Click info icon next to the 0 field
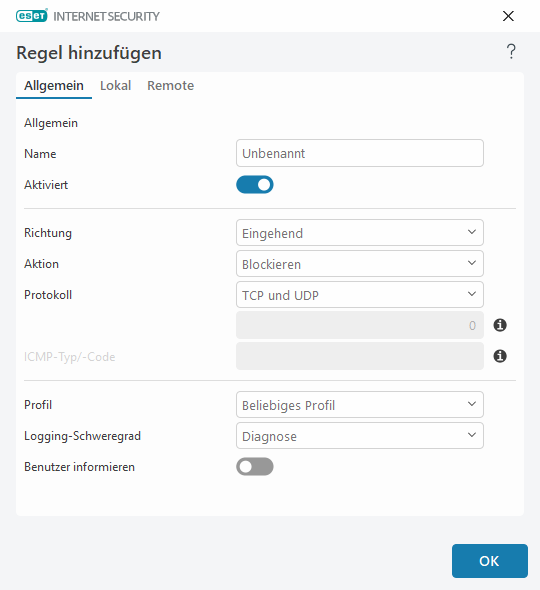Screen dimensions: 540x590 [x=500, y=325]
